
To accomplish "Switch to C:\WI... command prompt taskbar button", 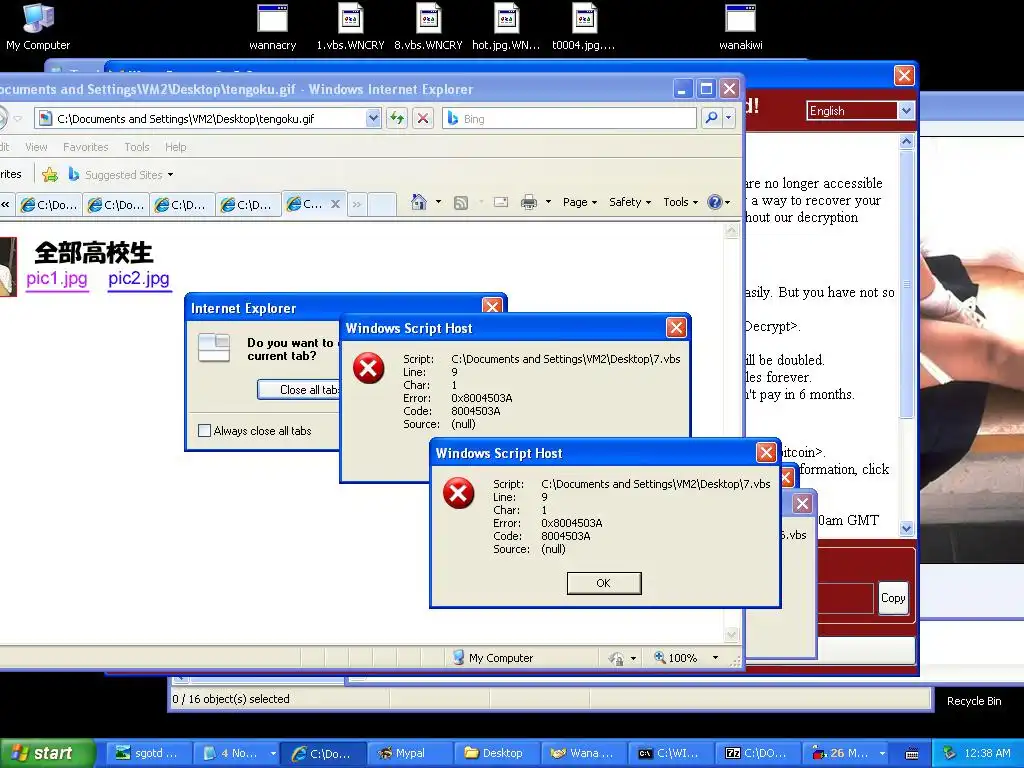I will tap(671, 753).
